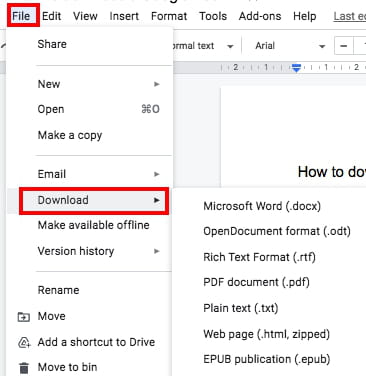Open the Tools menu
The width and height of the screenshot is (366, 376).
pos(213,16)
